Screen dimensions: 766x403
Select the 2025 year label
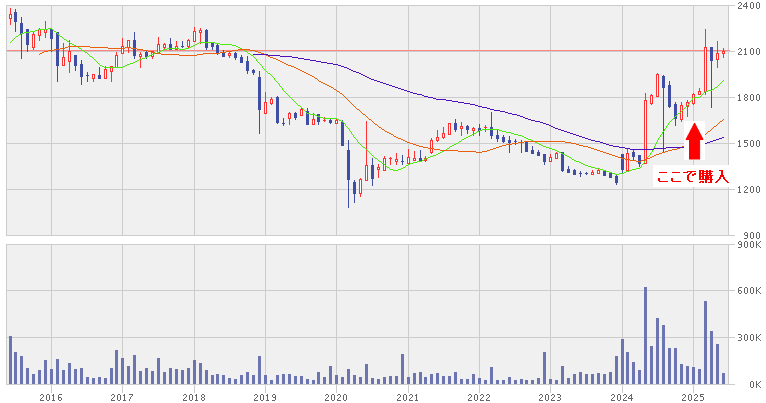click(693, 398)
